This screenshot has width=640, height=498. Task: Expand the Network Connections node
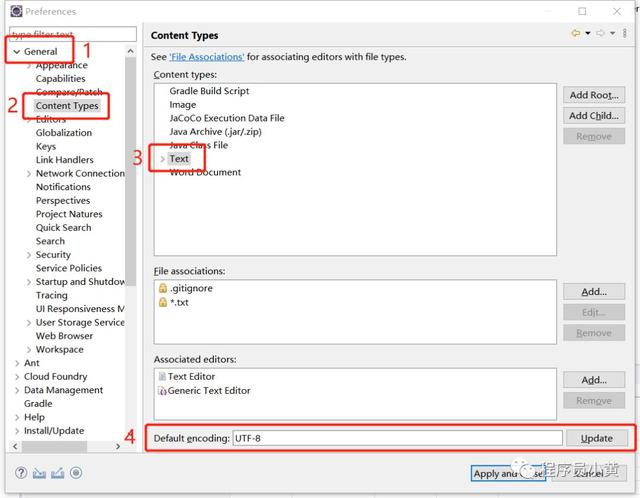click(29, 173)
